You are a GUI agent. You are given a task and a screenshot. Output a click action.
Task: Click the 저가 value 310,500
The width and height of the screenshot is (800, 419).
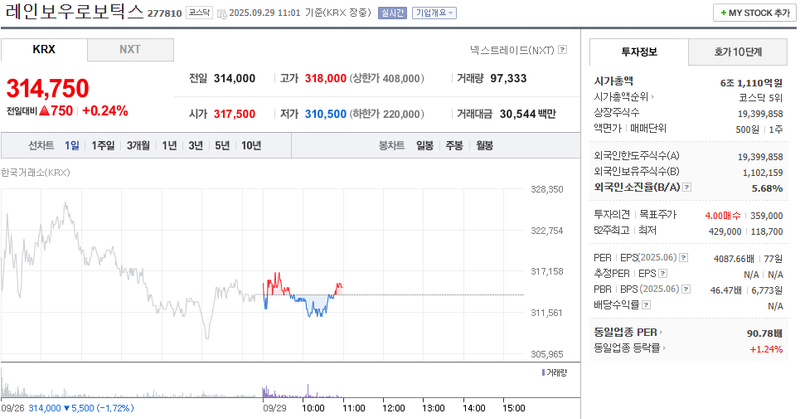pyautogui.click(x=326, y=114)
